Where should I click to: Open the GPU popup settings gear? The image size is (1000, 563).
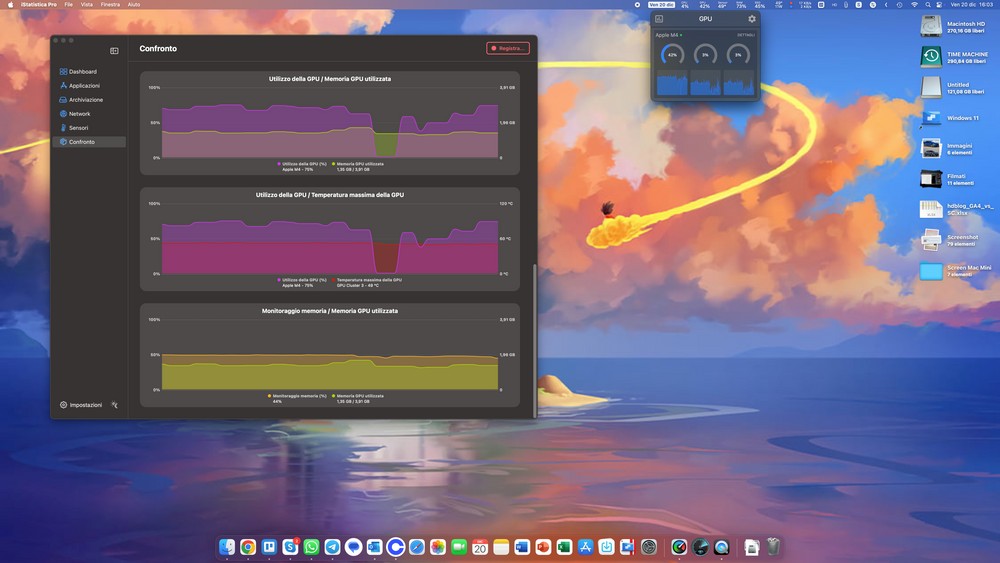[752, 19]
